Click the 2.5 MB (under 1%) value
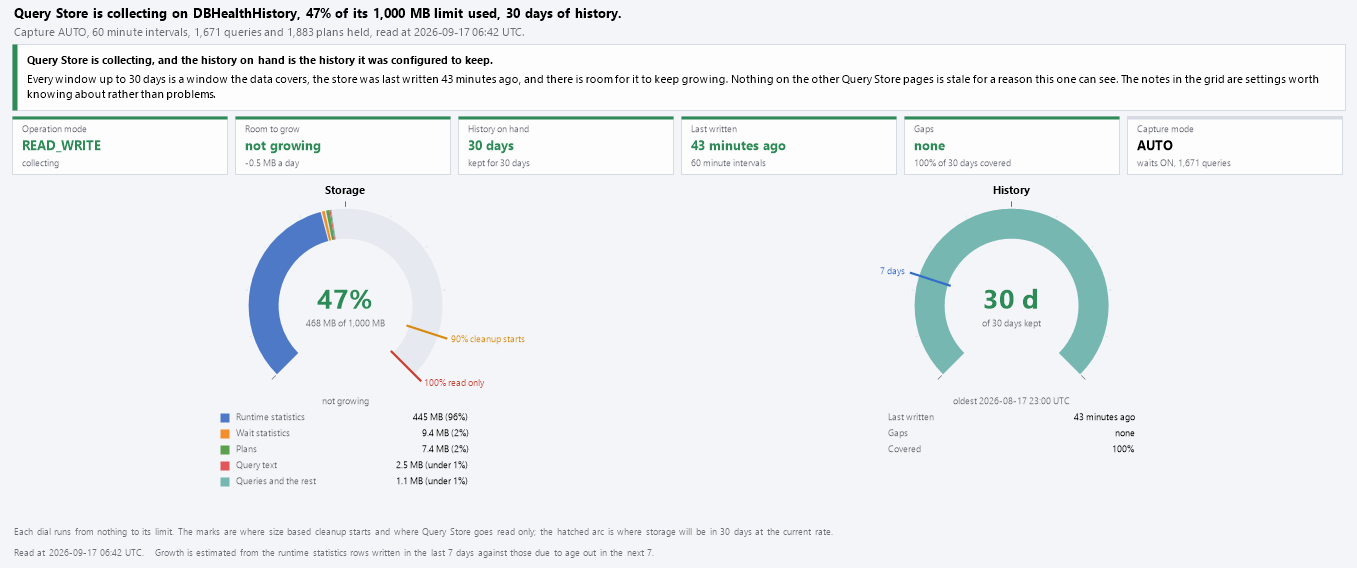The height and width of the screenshot is (568, 1357). [x=432, y=465]
